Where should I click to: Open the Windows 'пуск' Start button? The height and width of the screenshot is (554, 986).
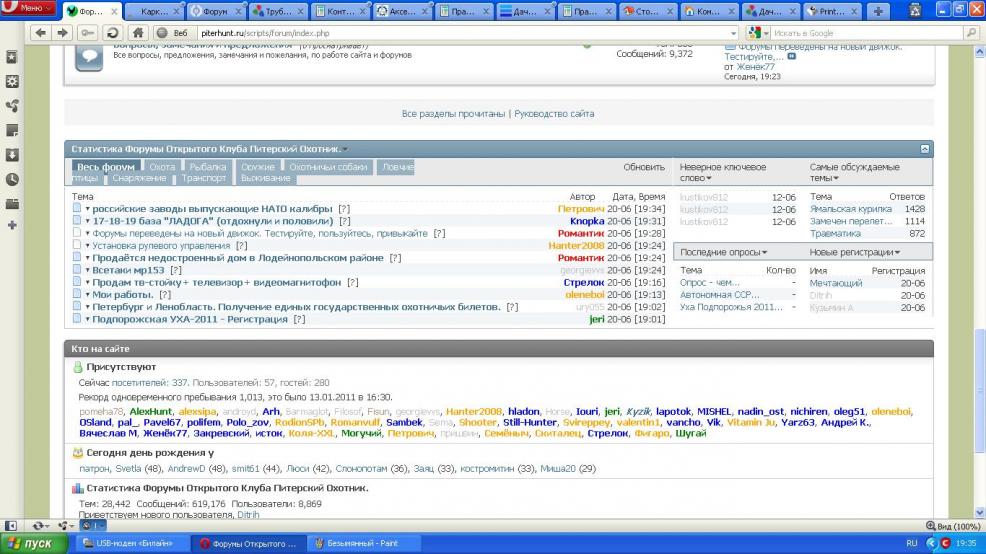tap(30, 543)
